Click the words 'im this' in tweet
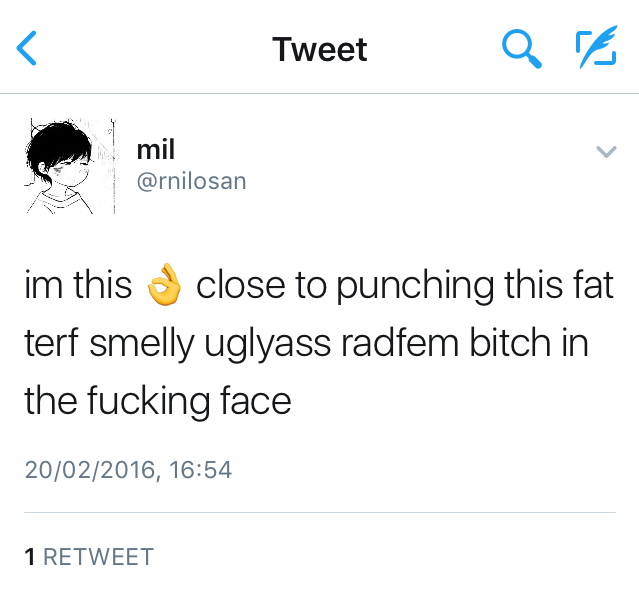This screenshot has height=596, width=639. (x=78, y=285)
